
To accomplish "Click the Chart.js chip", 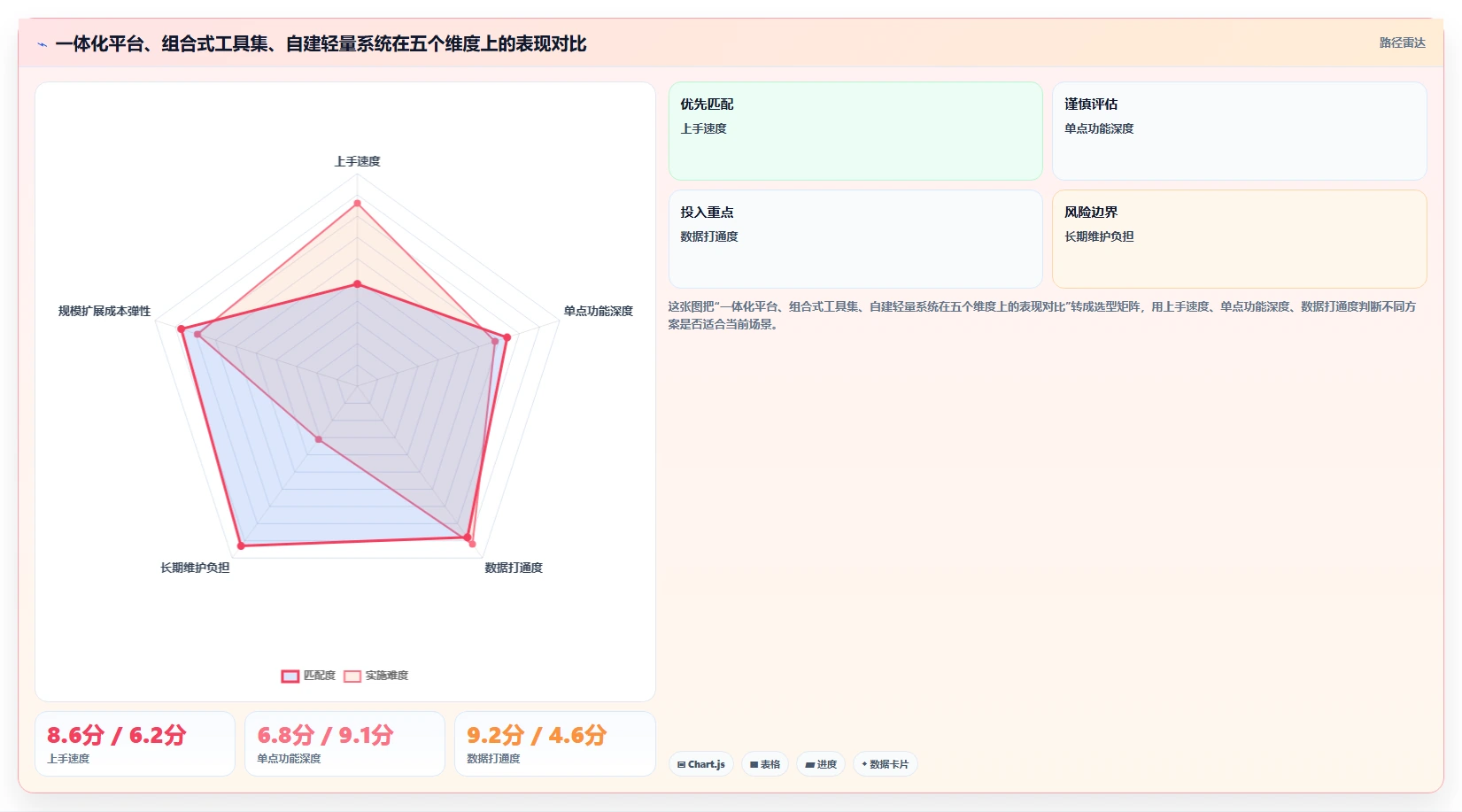I will (x=701, y=764).
